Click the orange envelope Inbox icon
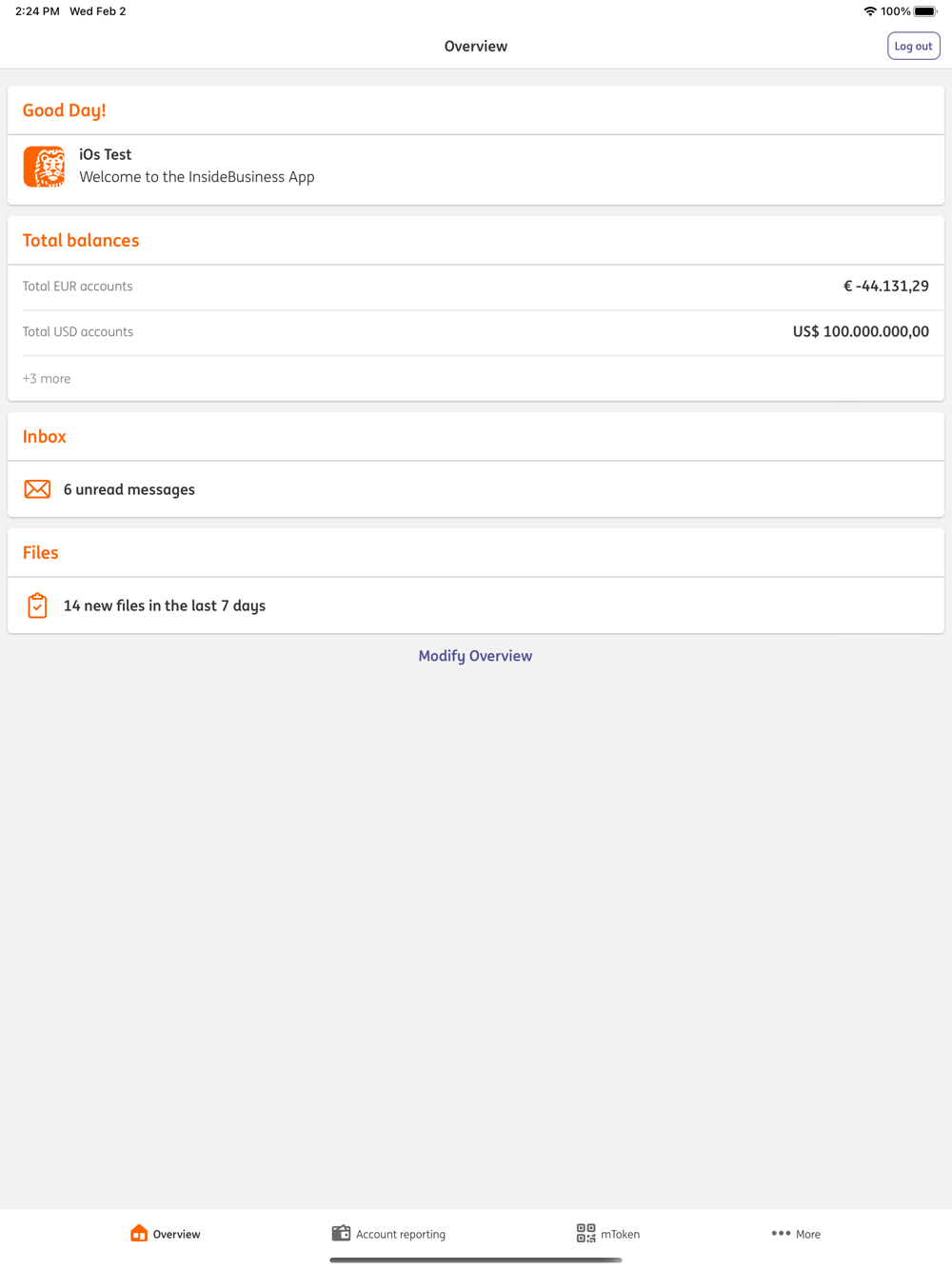 (x=37, y=489)
